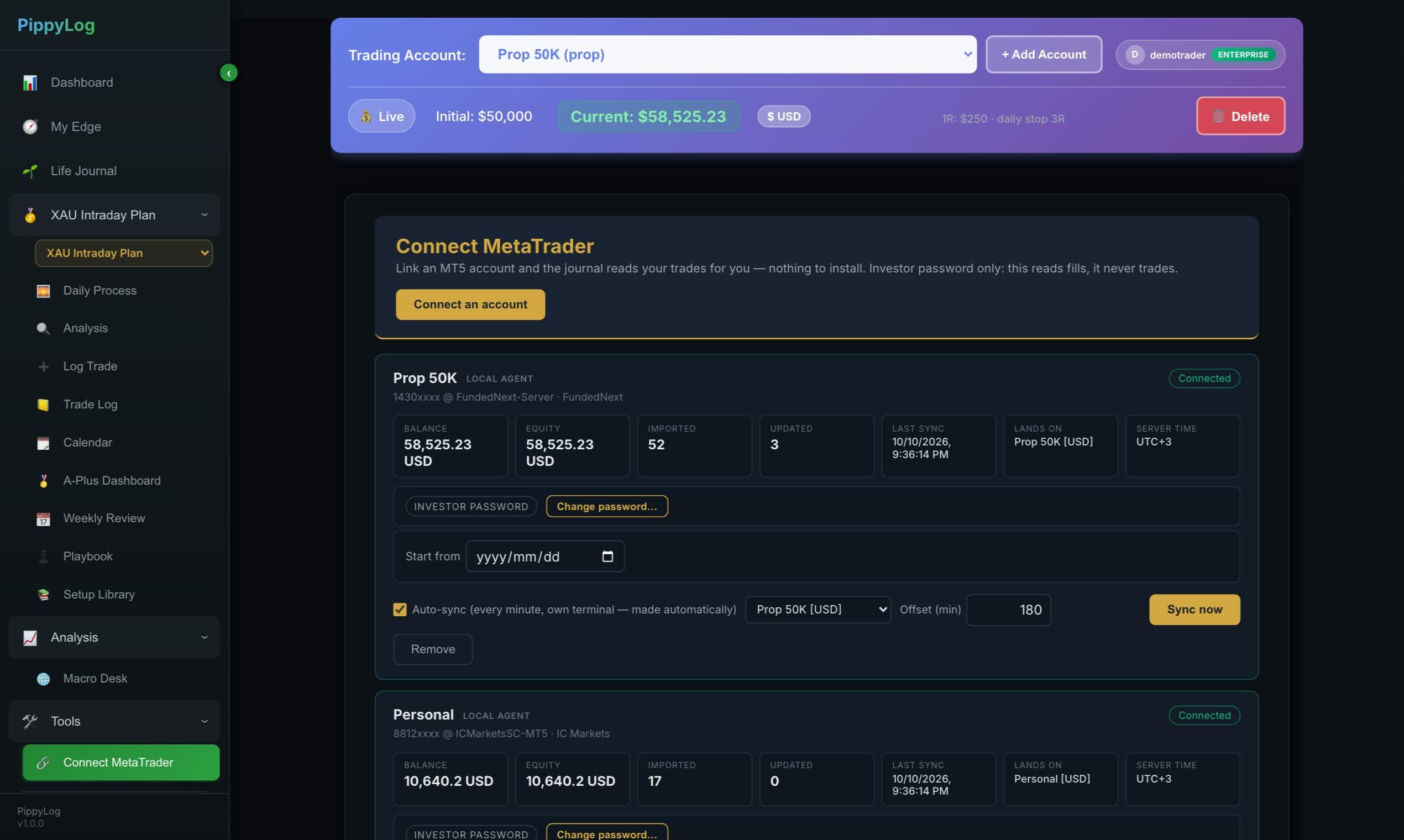
Task: Remove the Prop 50K connection
Action: pyautogui.click(x=432, y=649)
